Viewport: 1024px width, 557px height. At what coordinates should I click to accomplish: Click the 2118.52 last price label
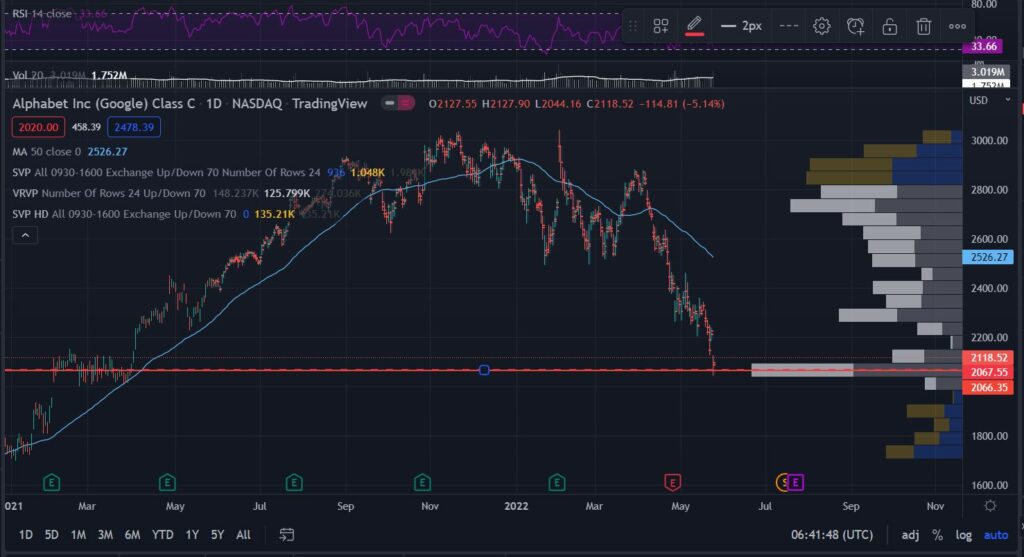click(x=988, y=358)
